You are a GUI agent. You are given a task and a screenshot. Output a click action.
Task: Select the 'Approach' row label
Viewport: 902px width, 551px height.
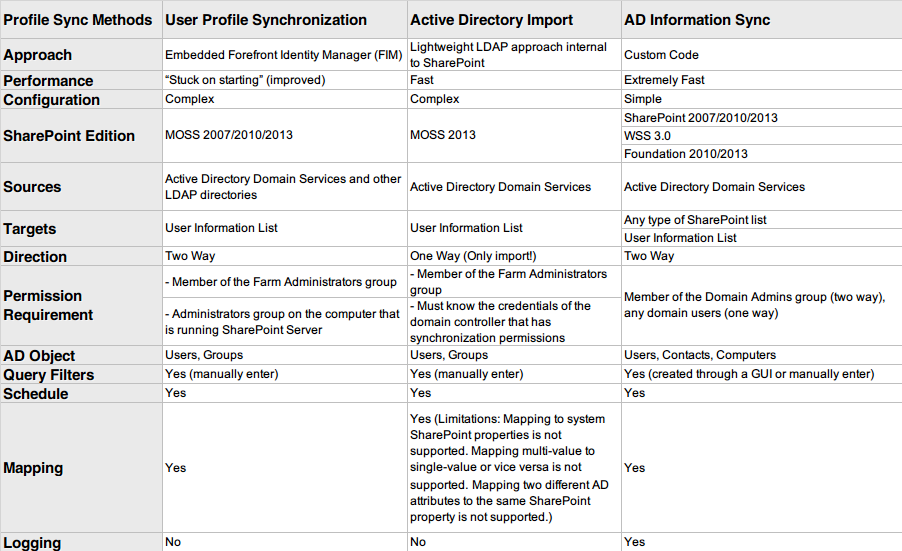[81, 55]
